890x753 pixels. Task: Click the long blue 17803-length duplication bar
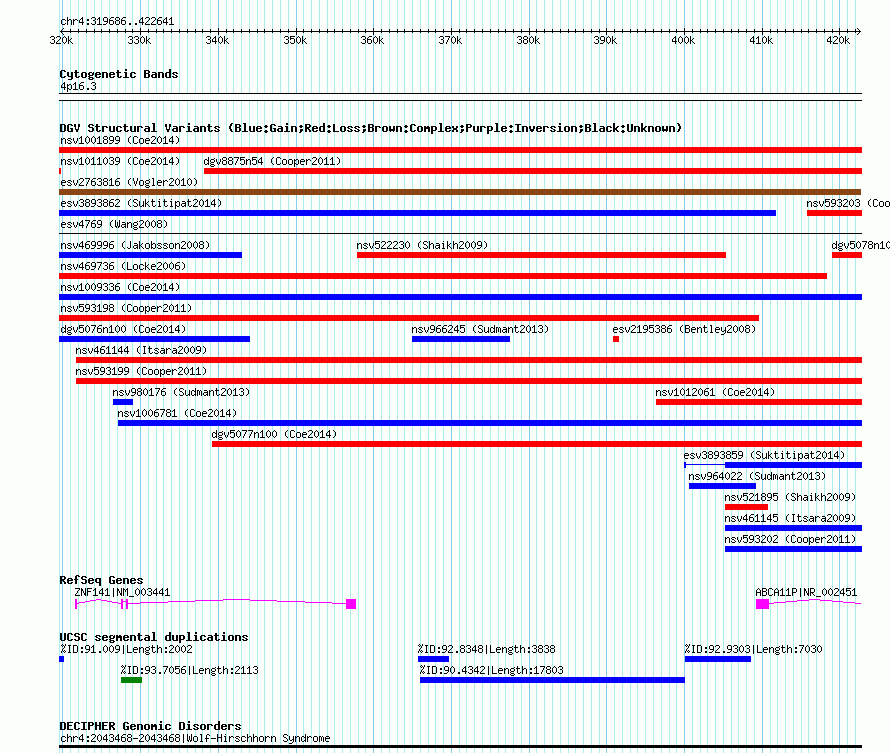click(x=552, y=680)
